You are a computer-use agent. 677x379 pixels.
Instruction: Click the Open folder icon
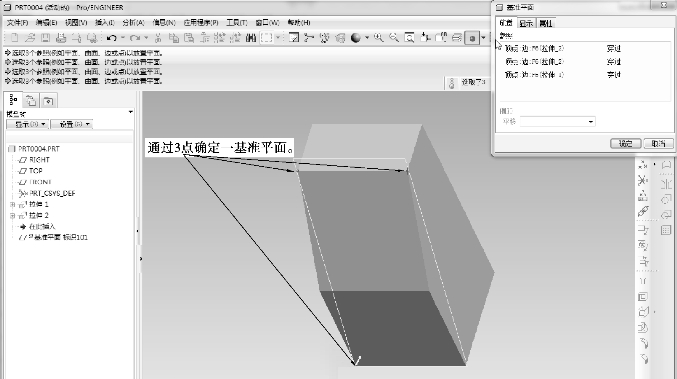(30, 38)
